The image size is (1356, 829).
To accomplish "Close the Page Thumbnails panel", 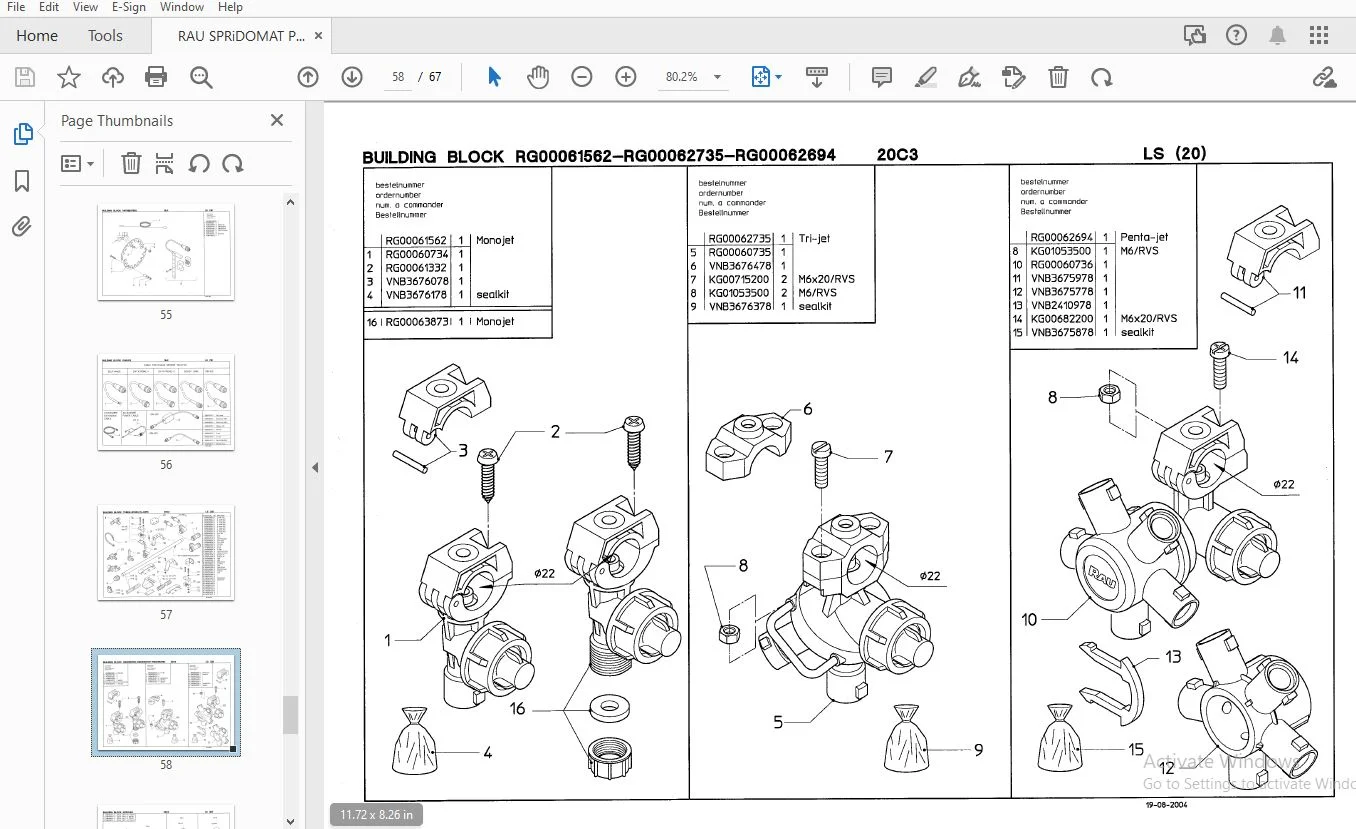I will coord(277,120).
